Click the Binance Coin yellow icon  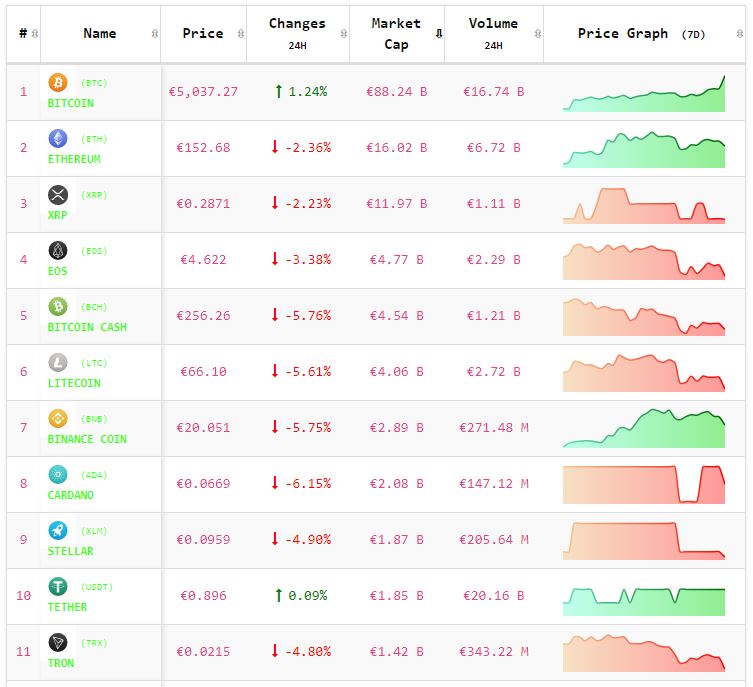click(58, 418)
